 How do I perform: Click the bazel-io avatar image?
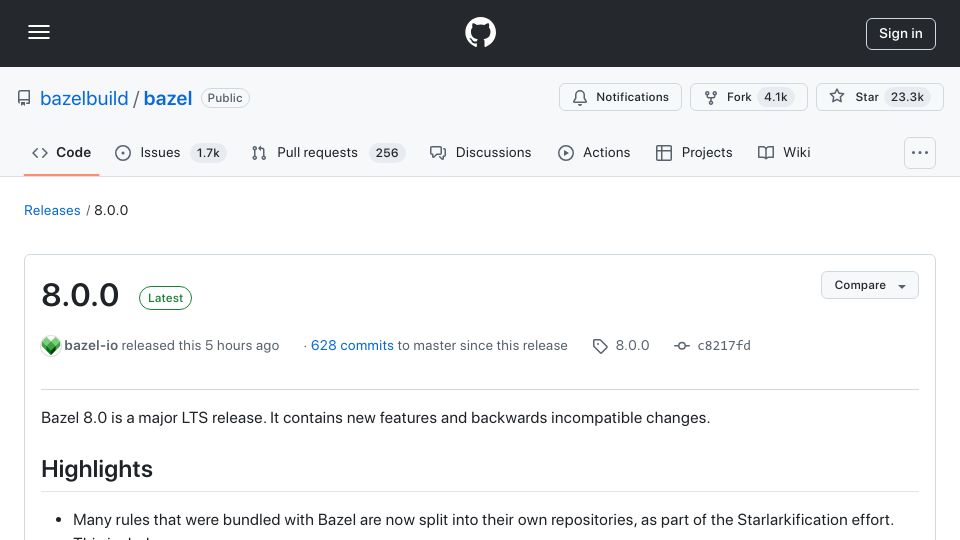51,346
